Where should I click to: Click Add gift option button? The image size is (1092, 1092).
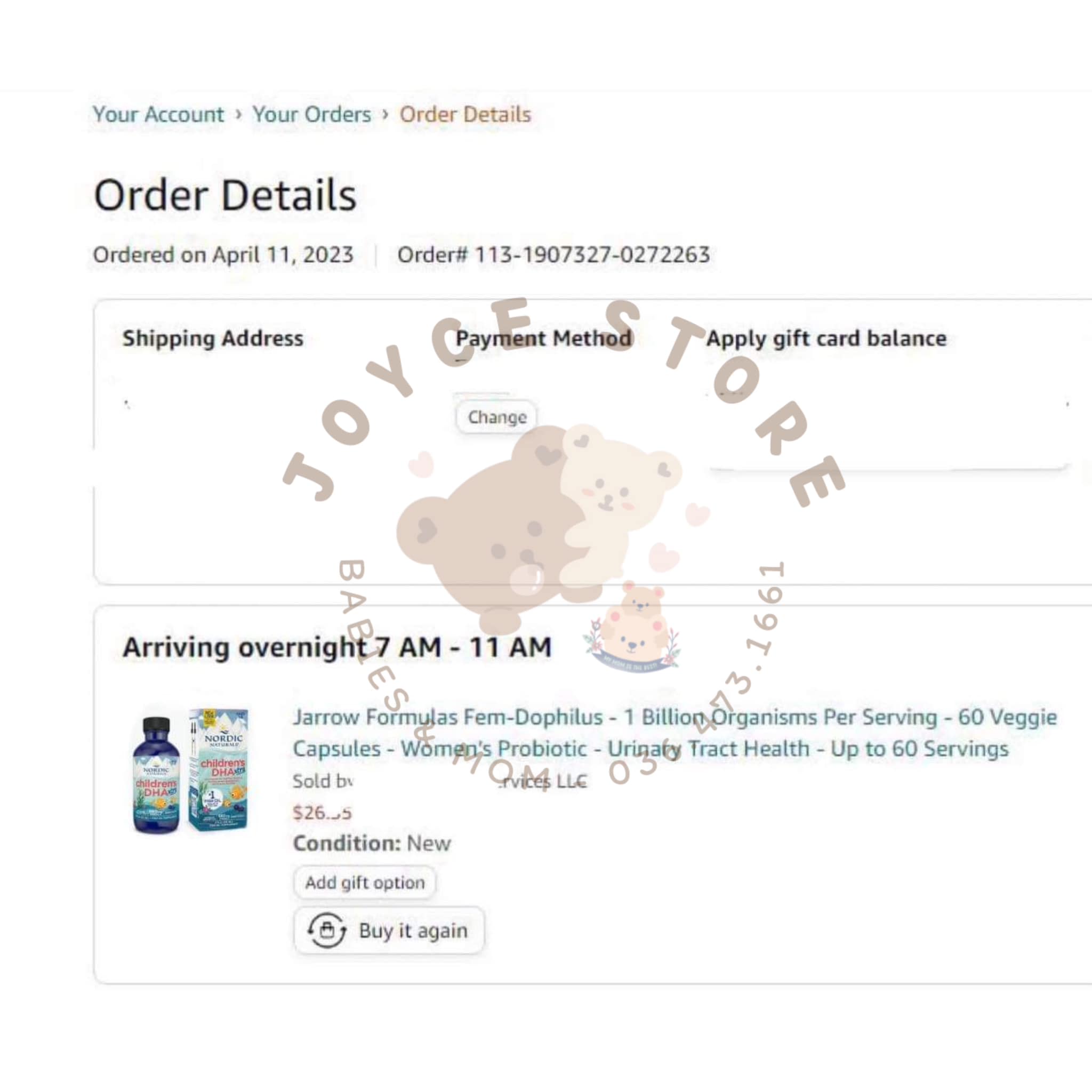[x=365, y=882]
